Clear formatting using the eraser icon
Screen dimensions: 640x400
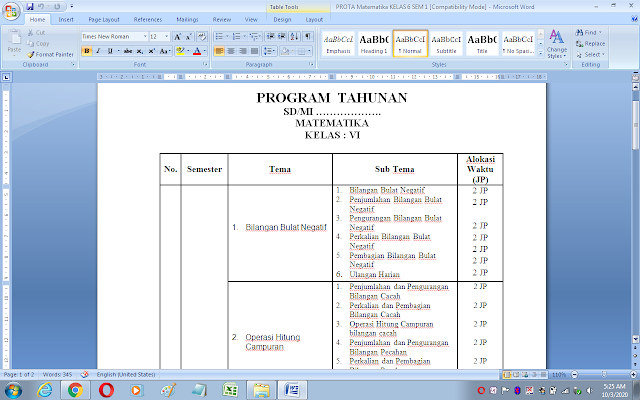coord(202,37)
